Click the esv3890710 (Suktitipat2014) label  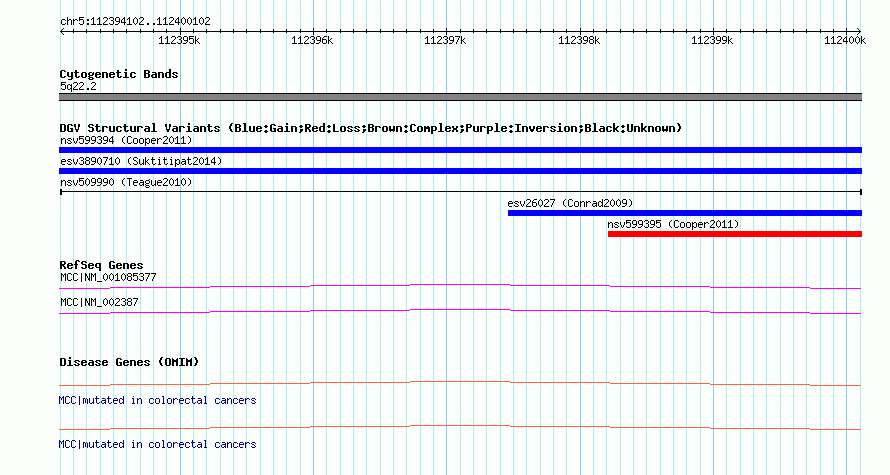point(141,161)
